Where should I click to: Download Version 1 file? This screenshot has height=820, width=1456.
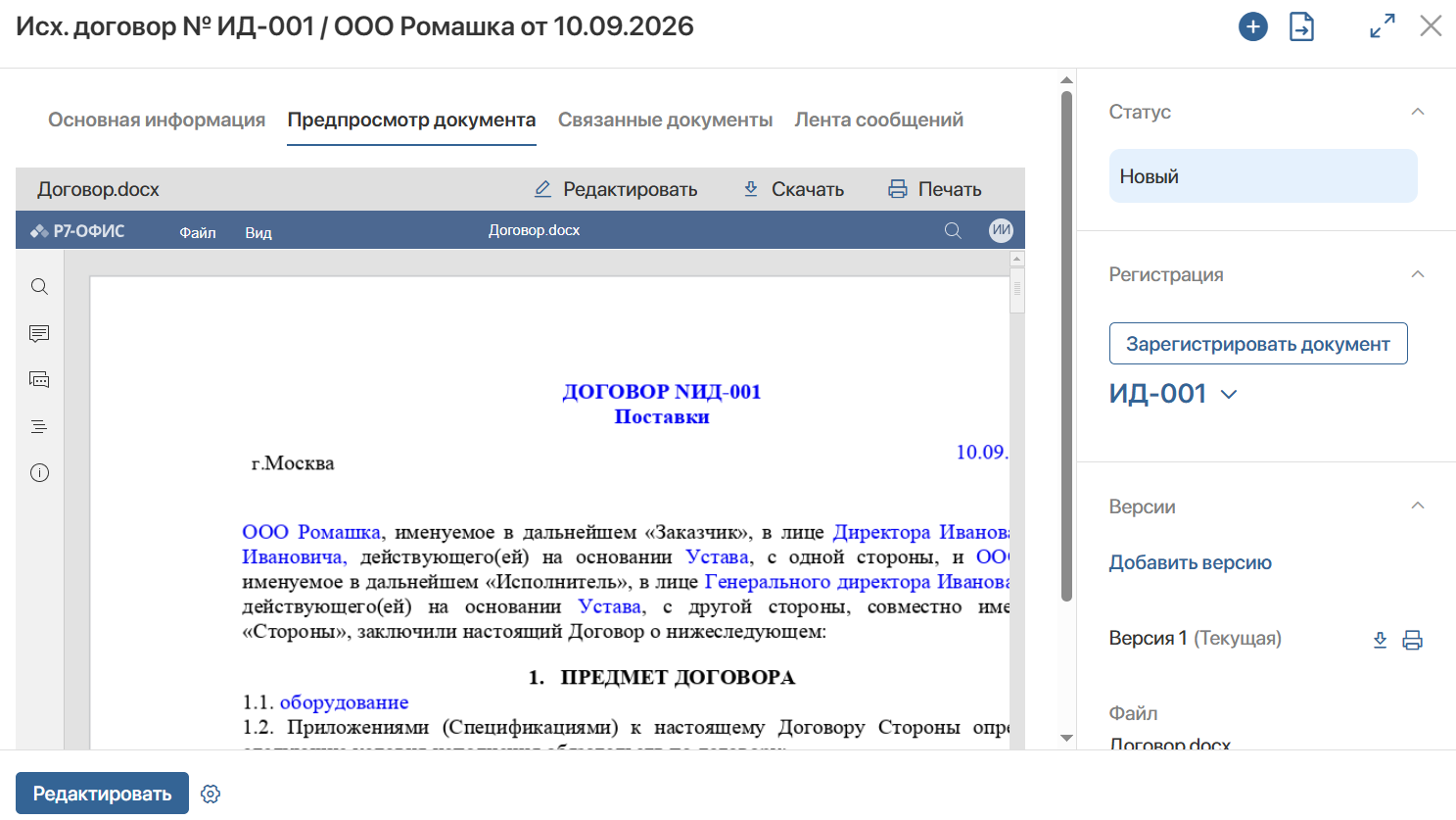coord(1380,640)
